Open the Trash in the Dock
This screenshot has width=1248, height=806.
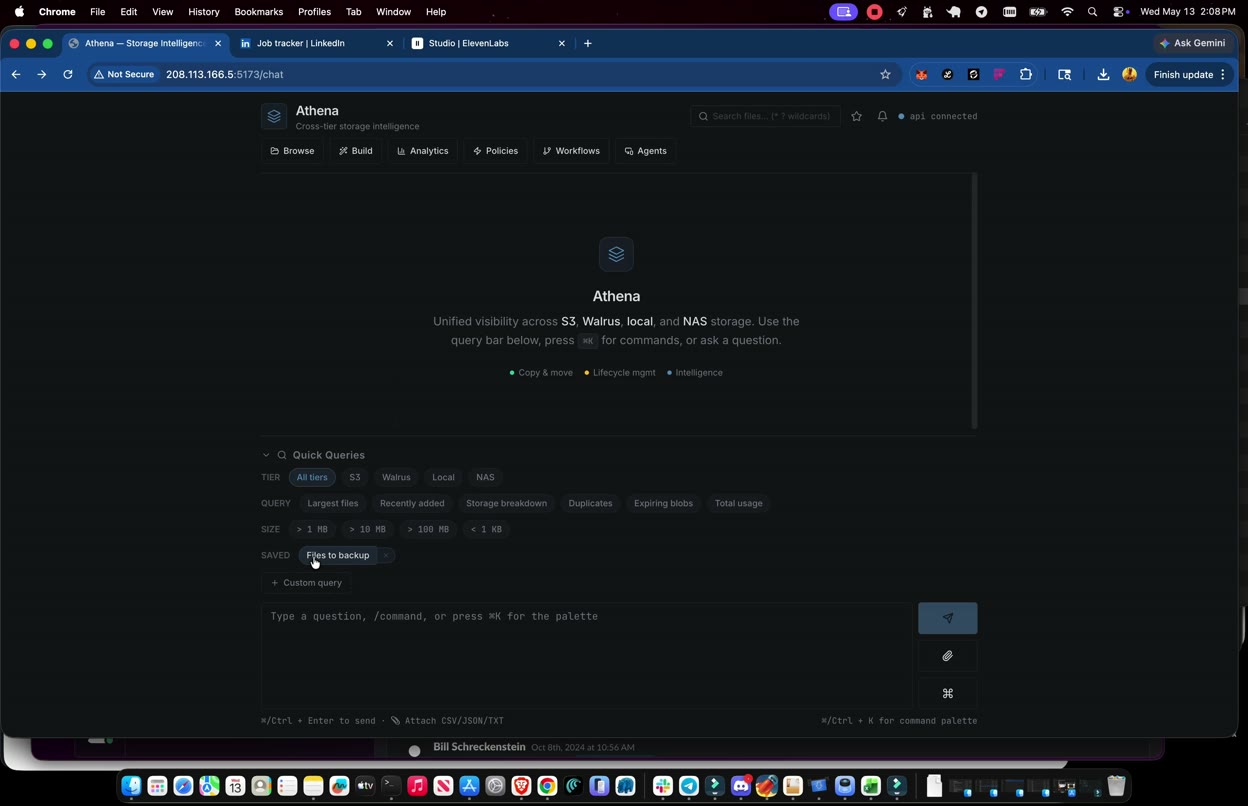click(1116, 786)
